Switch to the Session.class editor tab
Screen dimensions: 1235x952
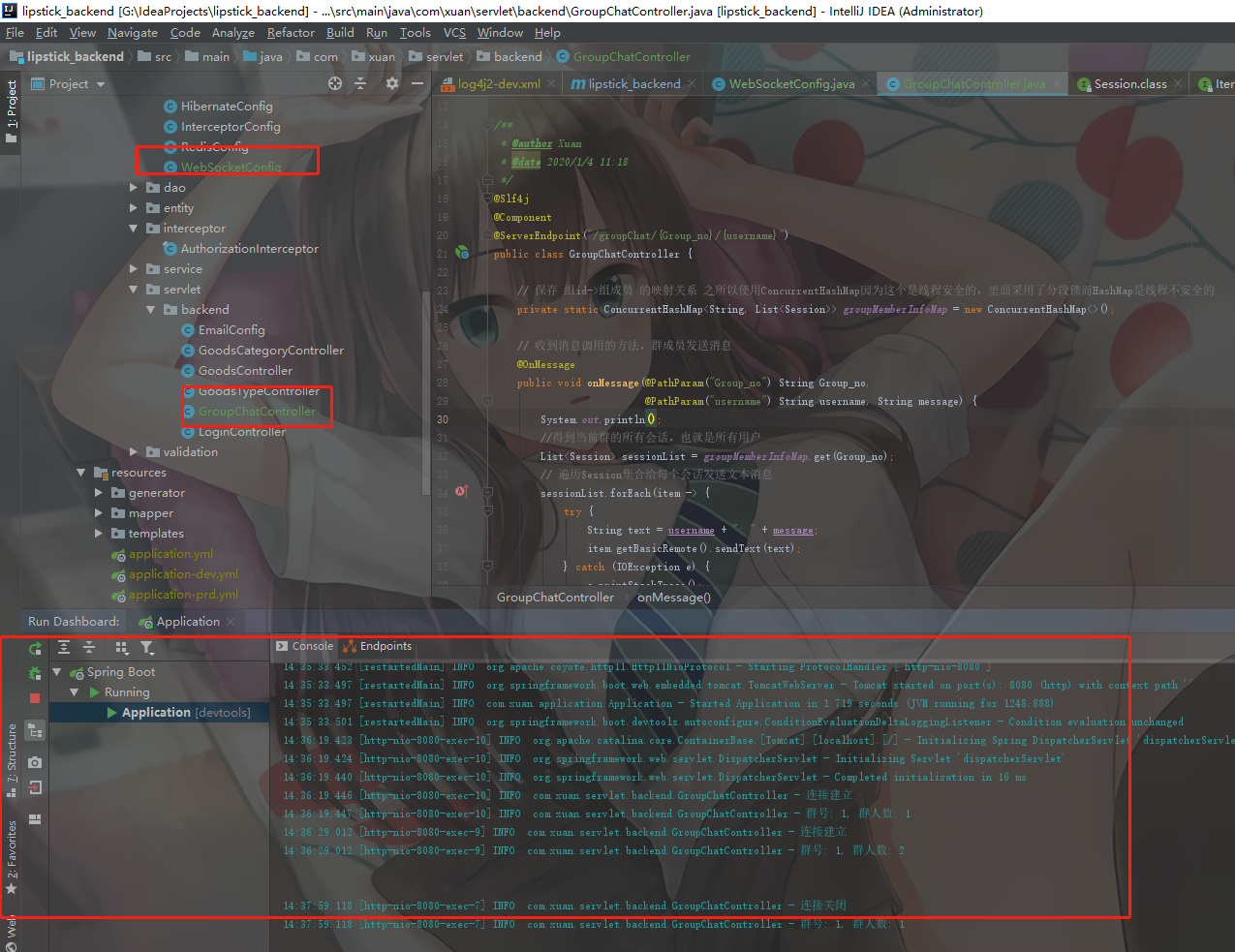tap(1130, 84)
